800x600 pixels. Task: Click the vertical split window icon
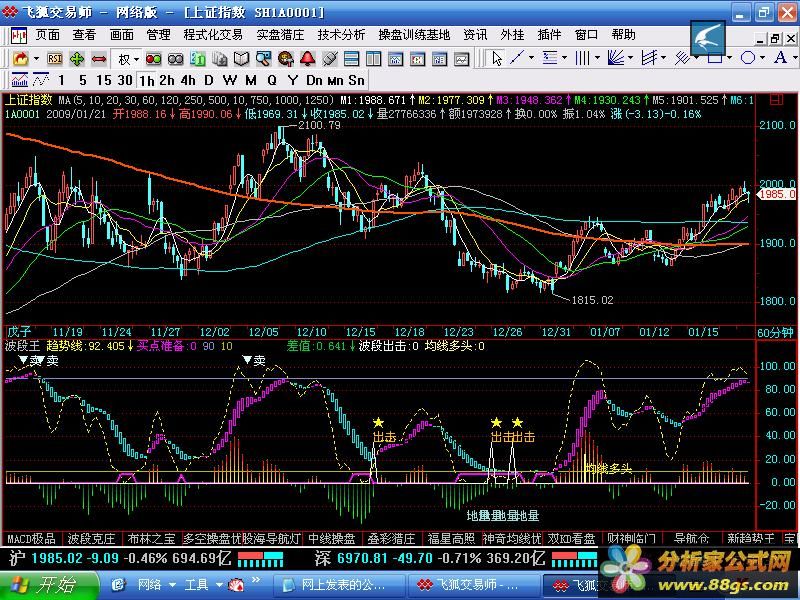coord(373,59)
